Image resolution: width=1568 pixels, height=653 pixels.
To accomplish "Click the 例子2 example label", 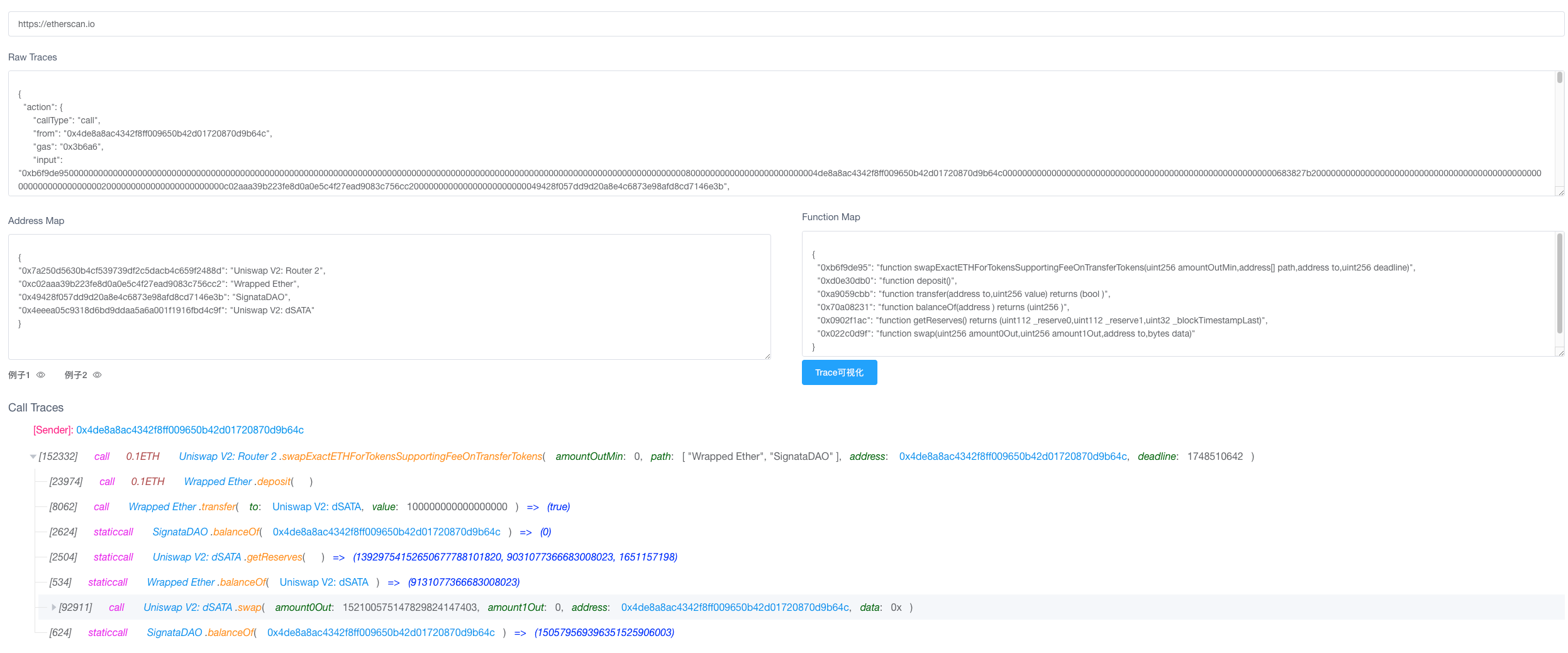I will [x=75, y=375].
